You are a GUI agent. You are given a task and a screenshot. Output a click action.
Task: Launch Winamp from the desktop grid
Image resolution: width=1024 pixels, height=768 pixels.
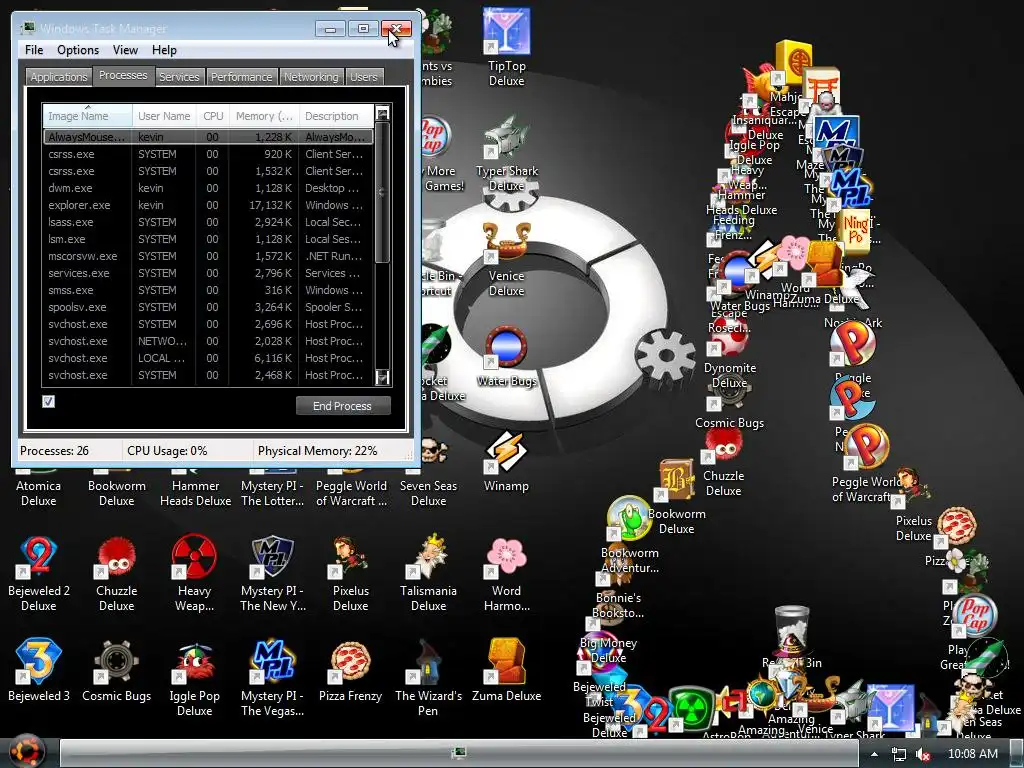coord(506,461)
